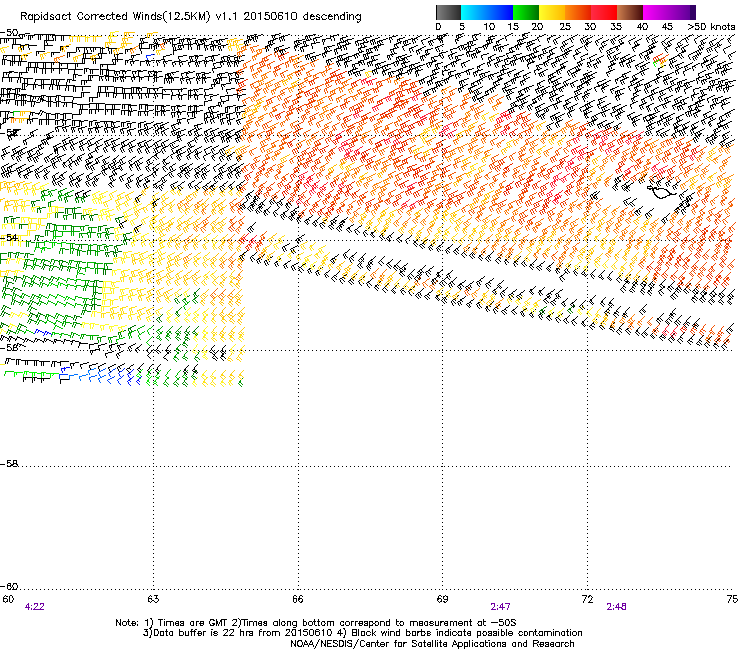Click the orange 25-30 knots color swatch
The height and width of the screenshot is (650, 740).
pos(578,12)
